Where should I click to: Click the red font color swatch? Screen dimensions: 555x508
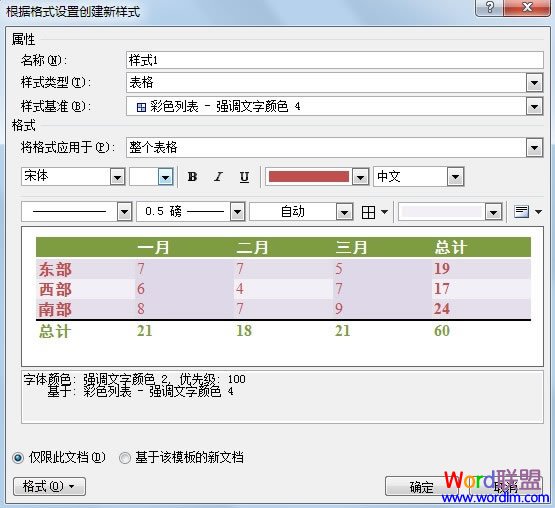[309, 177]
